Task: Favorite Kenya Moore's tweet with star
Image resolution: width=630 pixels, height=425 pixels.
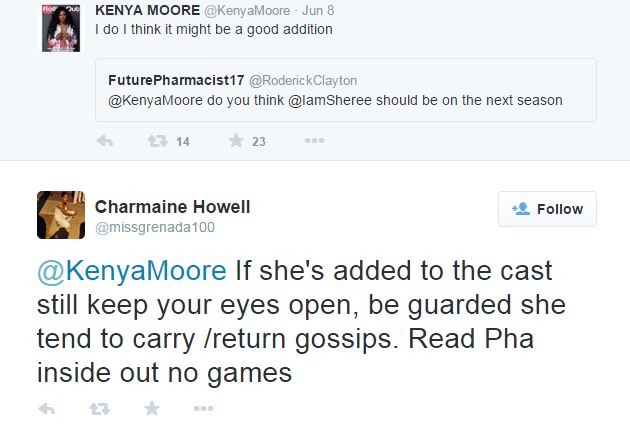Action: [236, 141]
